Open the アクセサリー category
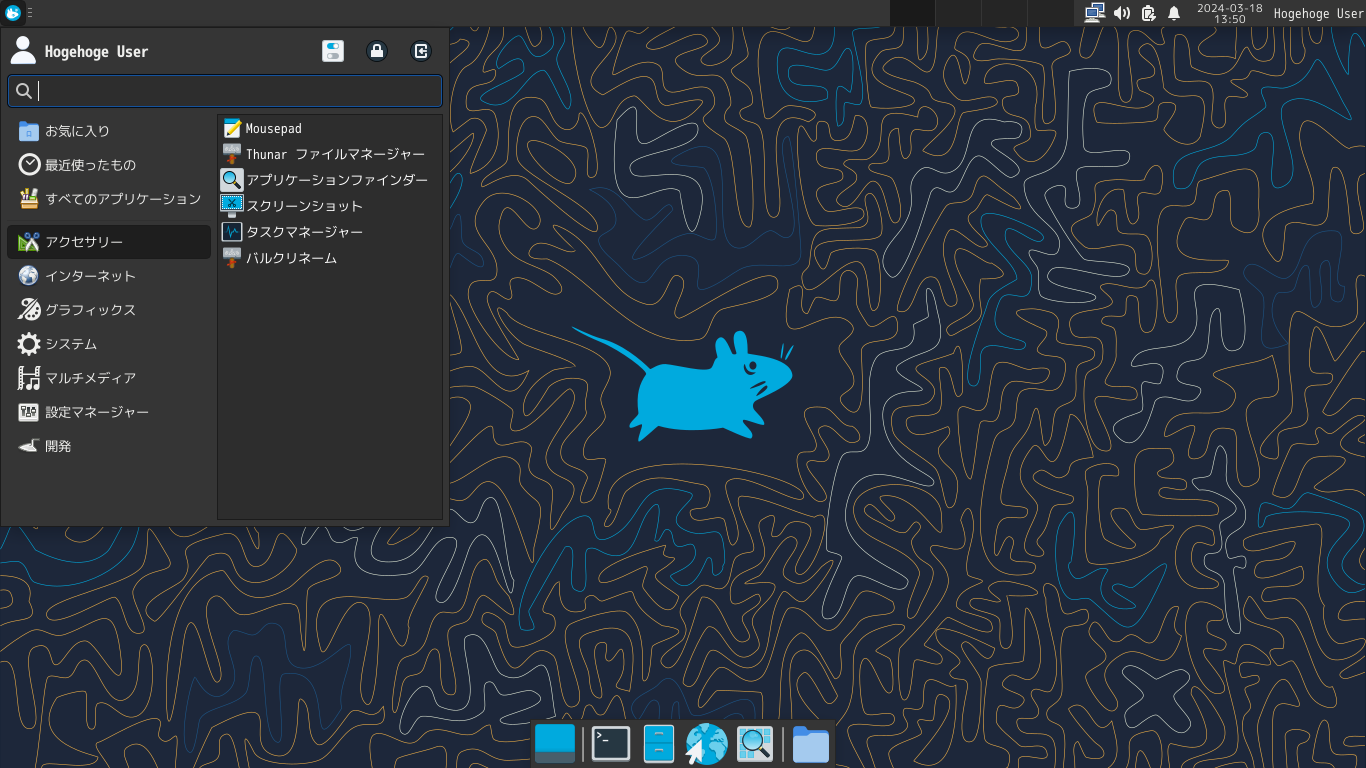The height and width of the screenshot is (768, 1366). tap(109, 242)
